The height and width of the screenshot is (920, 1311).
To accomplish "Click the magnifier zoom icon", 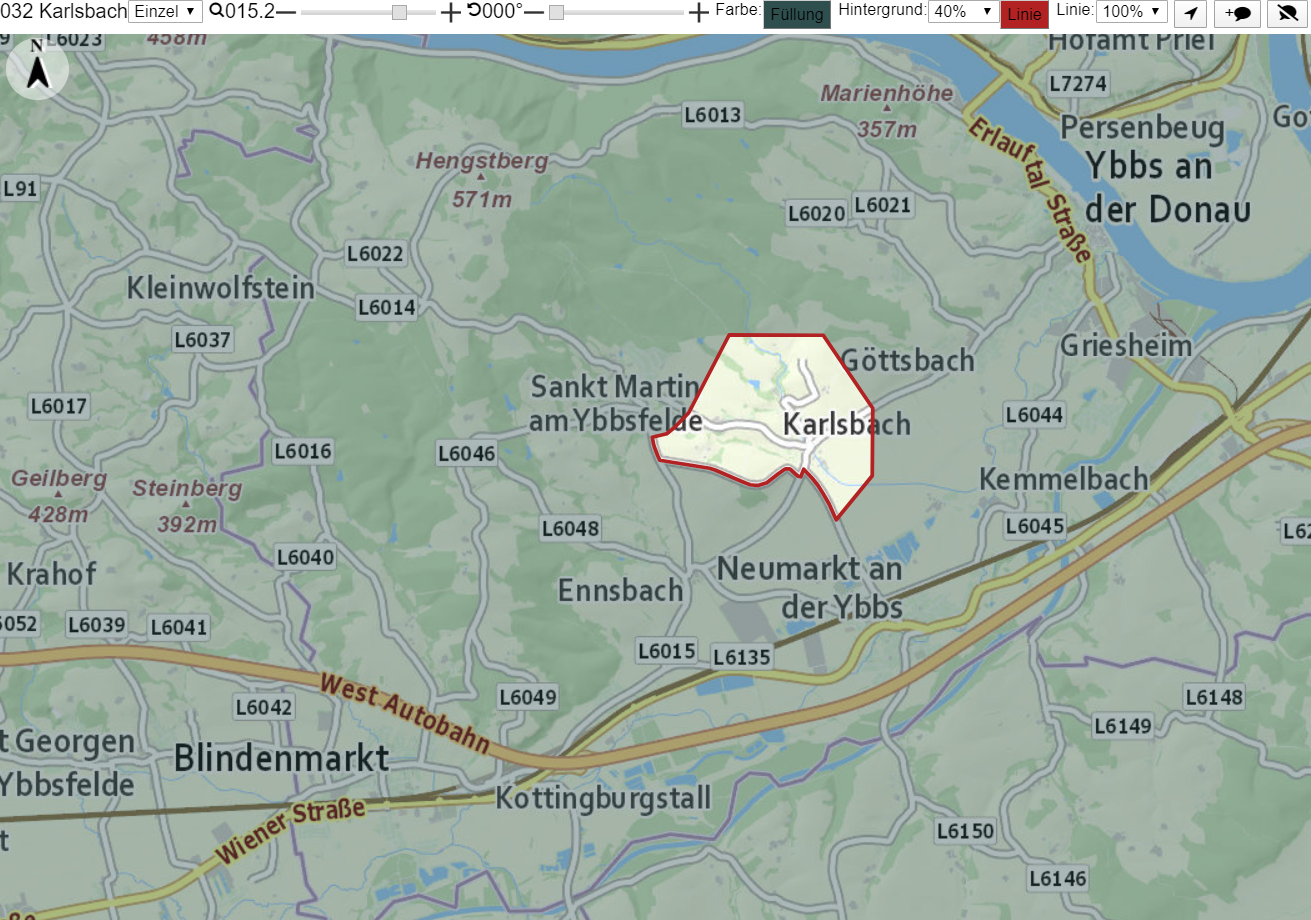I will (216, 11).
